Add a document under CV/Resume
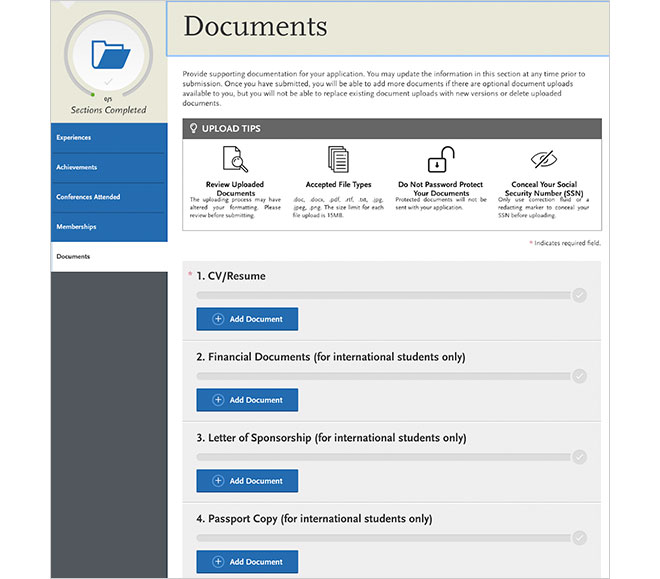 [x=247, y=319]
